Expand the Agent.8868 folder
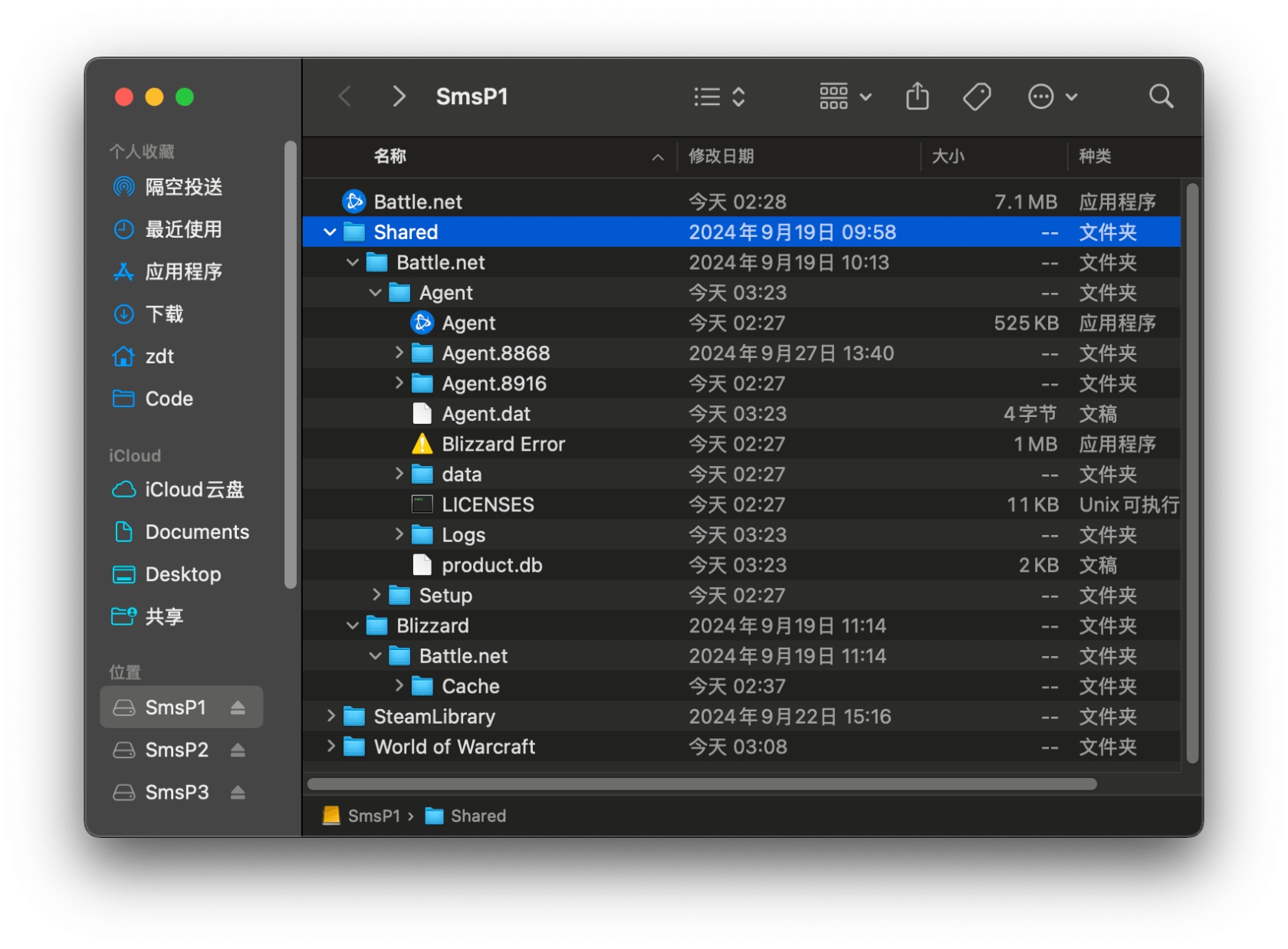The height and width of the screenshot is (949, 1288). click(x=399, y=353)
